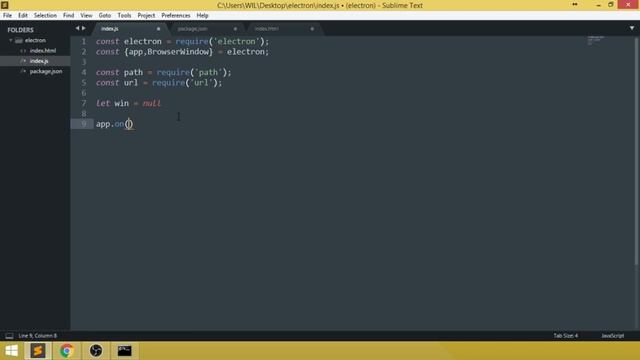Click line number 9 in gutter
The height and width of the screenshot is (360, 640).
pyautogui.click(x=84, y=124)
